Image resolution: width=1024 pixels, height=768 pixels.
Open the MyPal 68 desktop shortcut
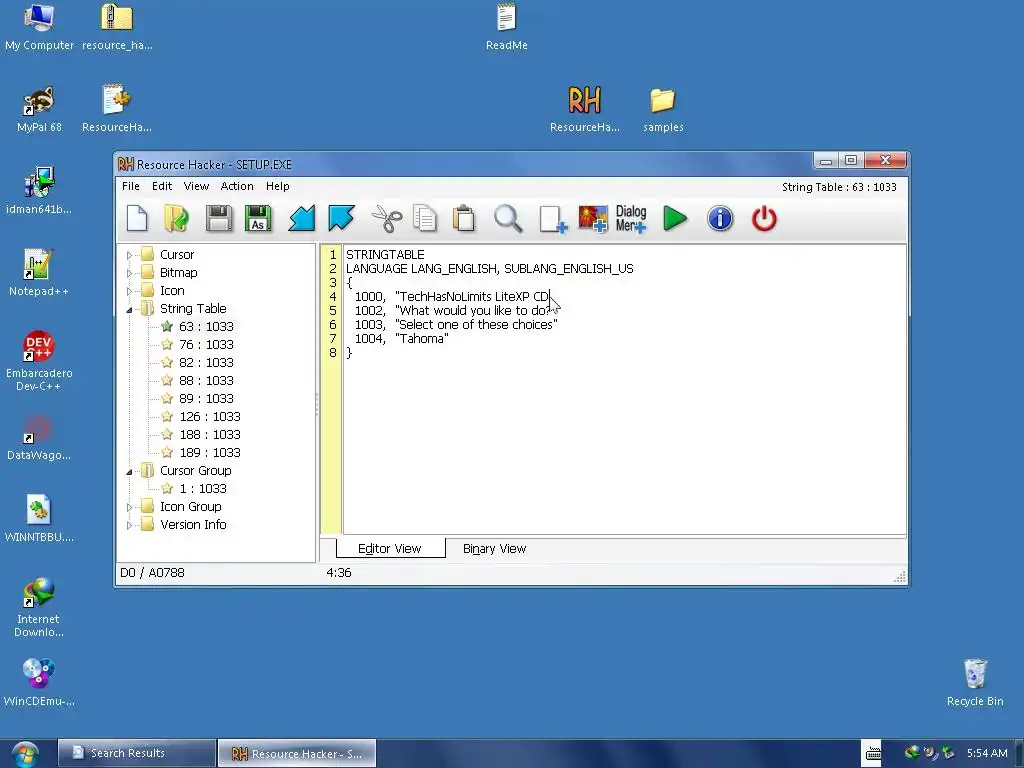[x=39, y=109]
